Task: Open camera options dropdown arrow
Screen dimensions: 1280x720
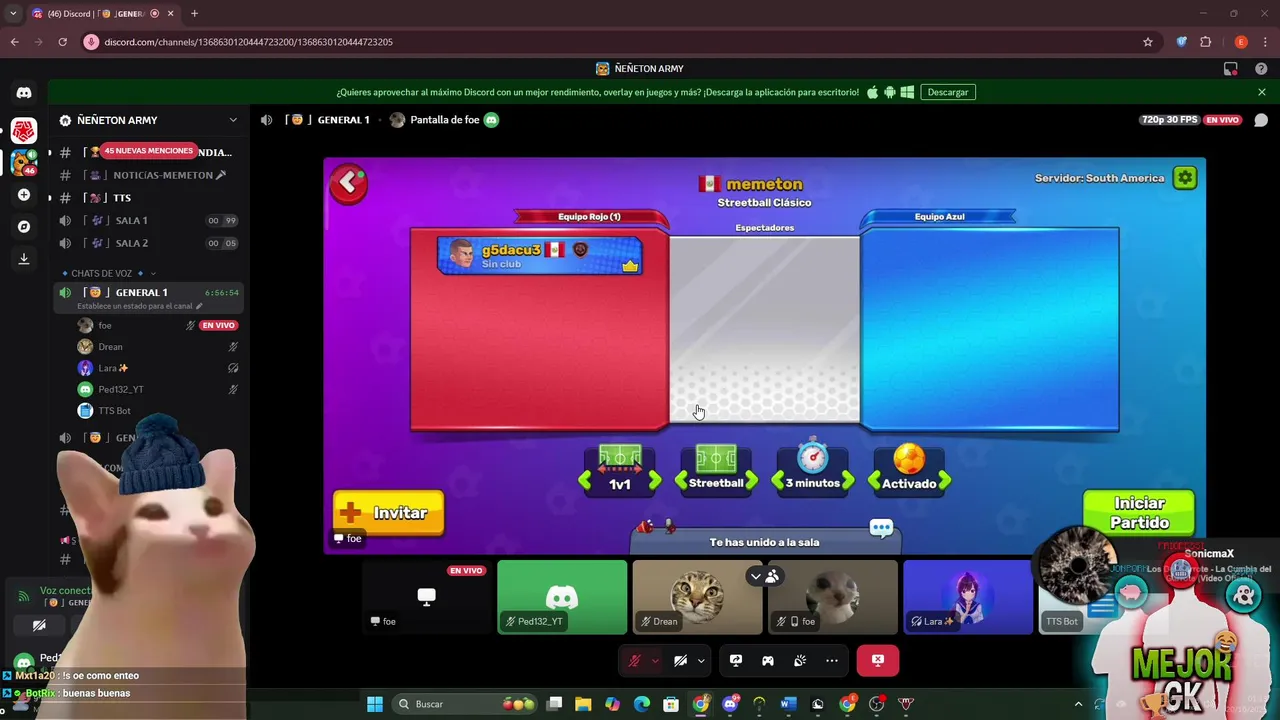Action: point(701,661)
